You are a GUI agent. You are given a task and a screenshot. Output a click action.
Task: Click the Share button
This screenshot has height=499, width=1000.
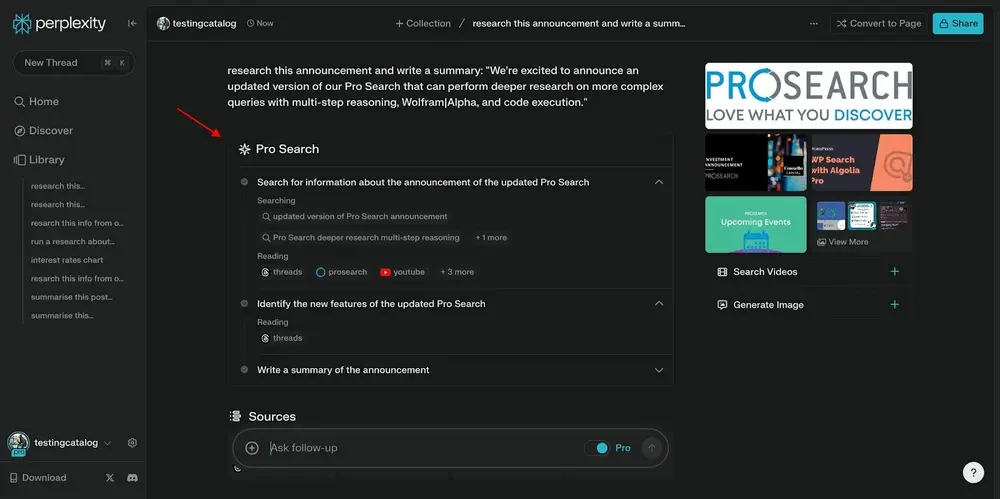957,23
